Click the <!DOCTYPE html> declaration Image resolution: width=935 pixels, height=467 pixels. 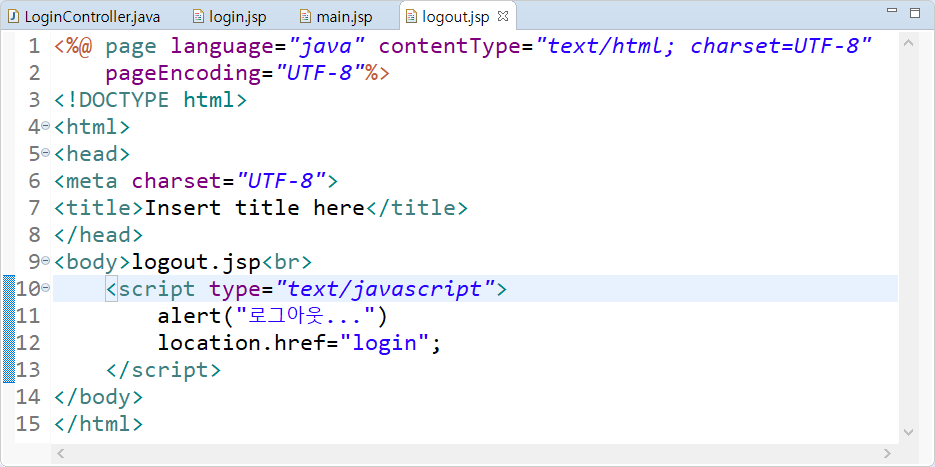(150, 100)
